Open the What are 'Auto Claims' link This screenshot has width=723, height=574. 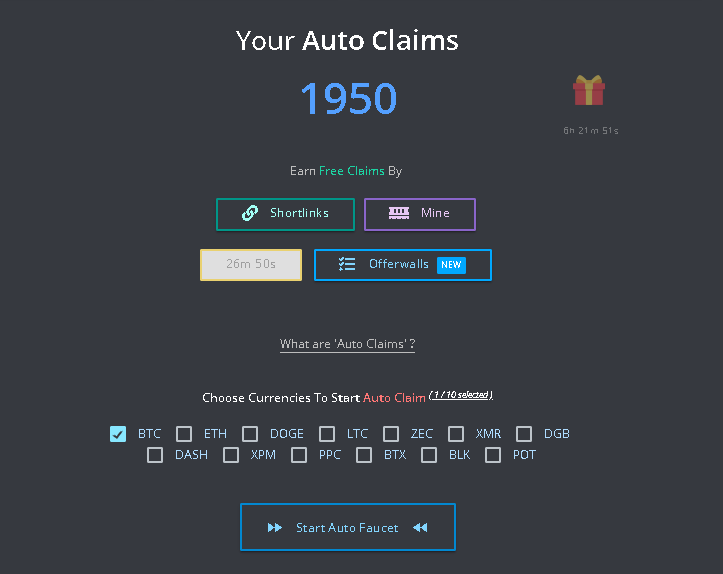tap(347, 344)
